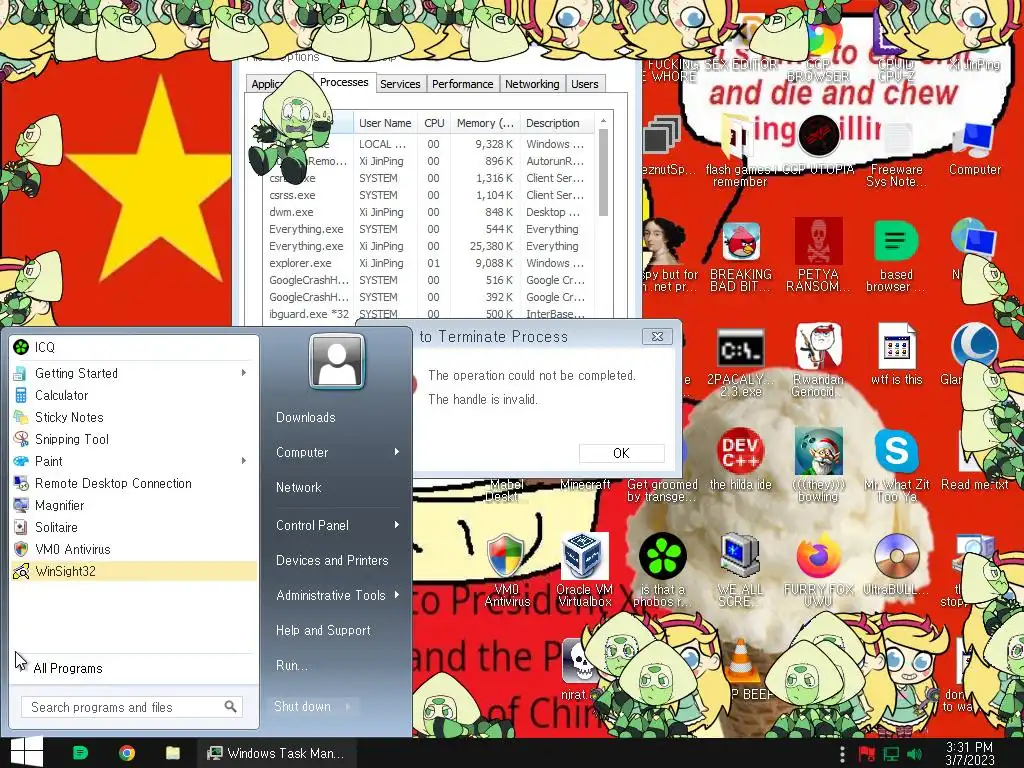The height and width of the screenshot is (768, 1024).
Task: Select the explorer.exe process row
Action: coord(428,263)
